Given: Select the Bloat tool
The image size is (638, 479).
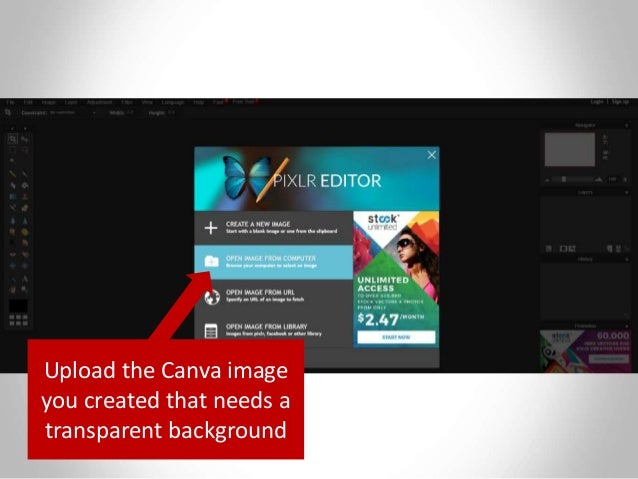Looking at the screenshot, I should tap(13, 266).
